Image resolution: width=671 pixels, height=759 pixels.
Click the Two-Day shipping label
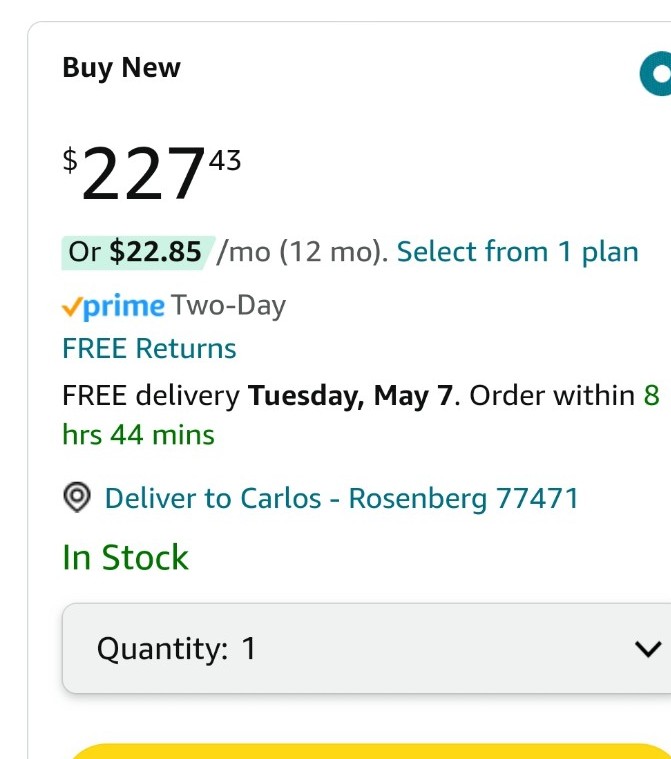[x=229, y=306]
